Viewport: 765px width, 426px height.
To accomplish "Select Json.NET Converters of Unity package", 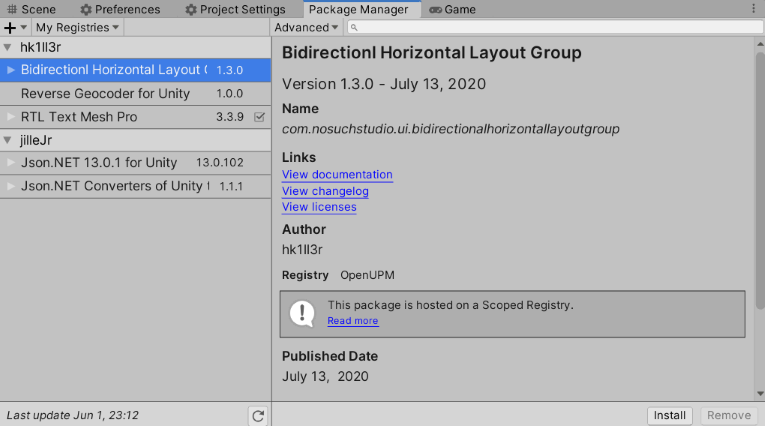I will 136,186.
